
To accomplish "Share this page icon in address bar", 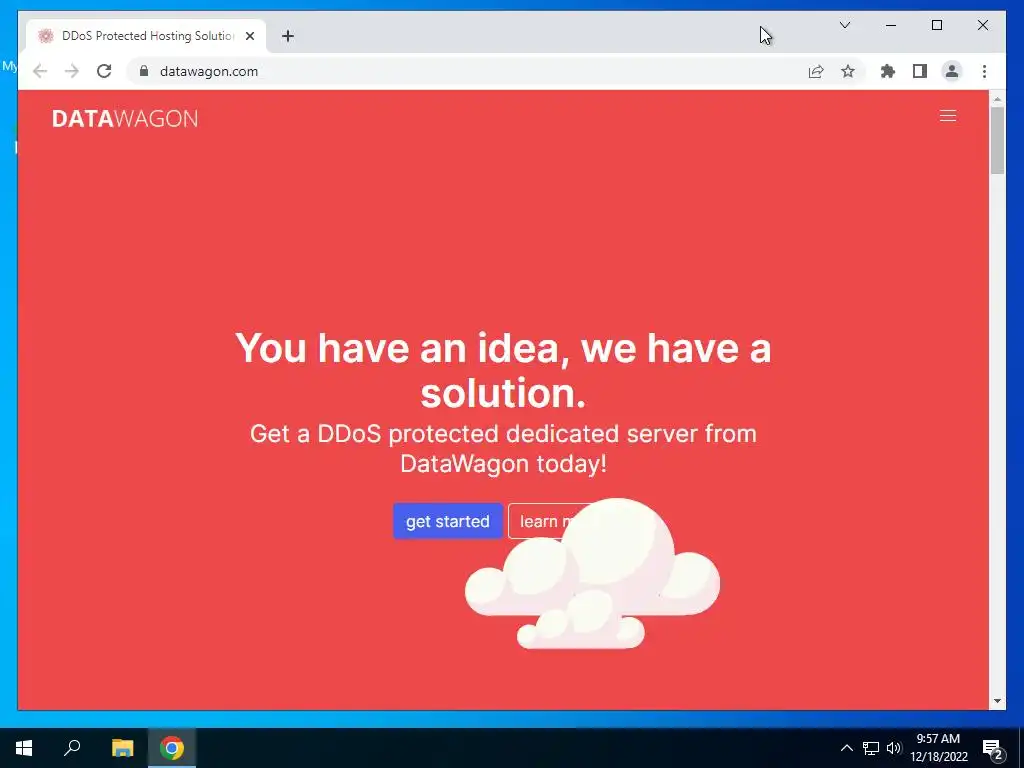I will coord(816,71).
